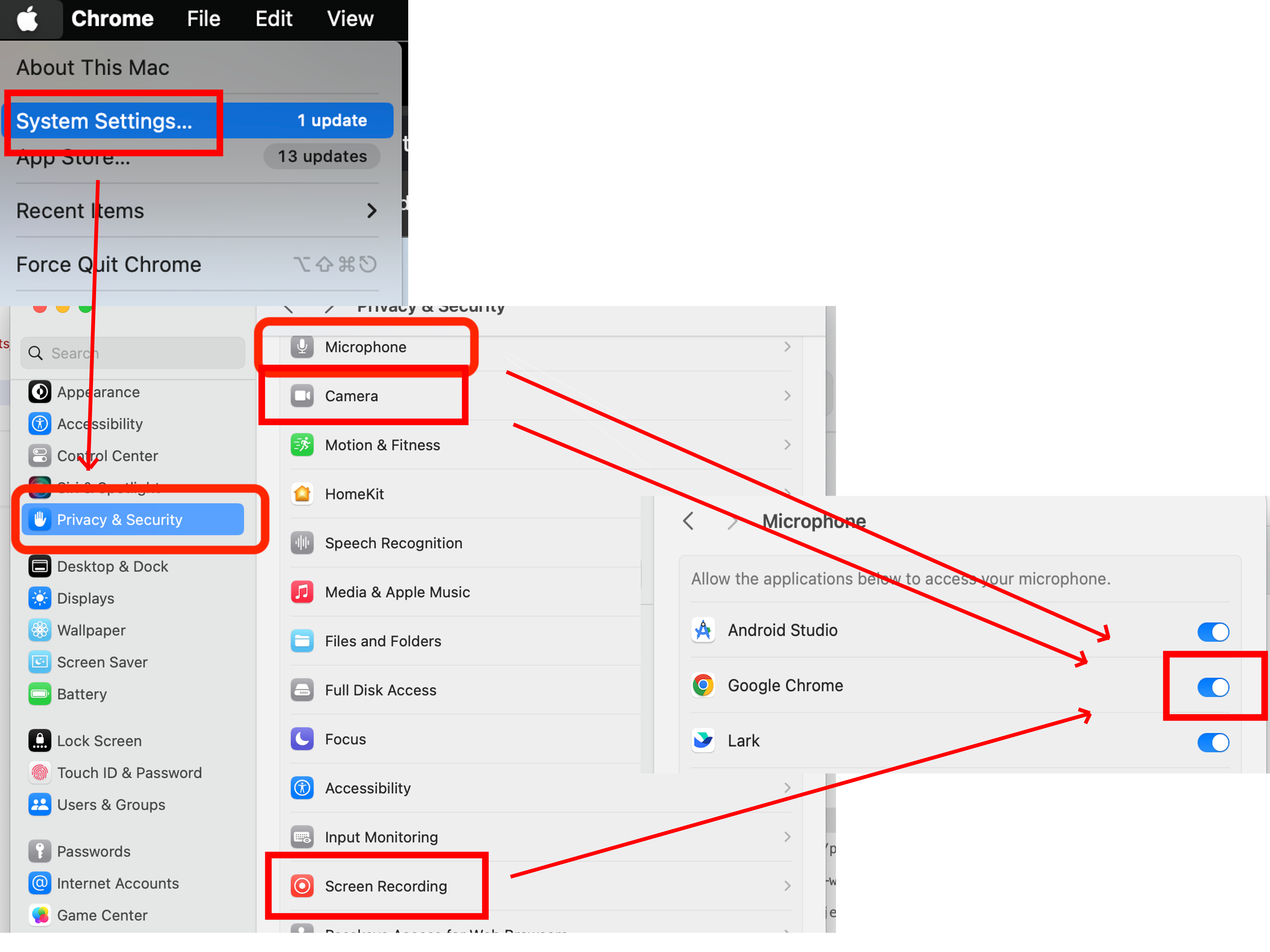Open the Screen Recording privacy icon
1270x952 pixels.
(302, 886)
